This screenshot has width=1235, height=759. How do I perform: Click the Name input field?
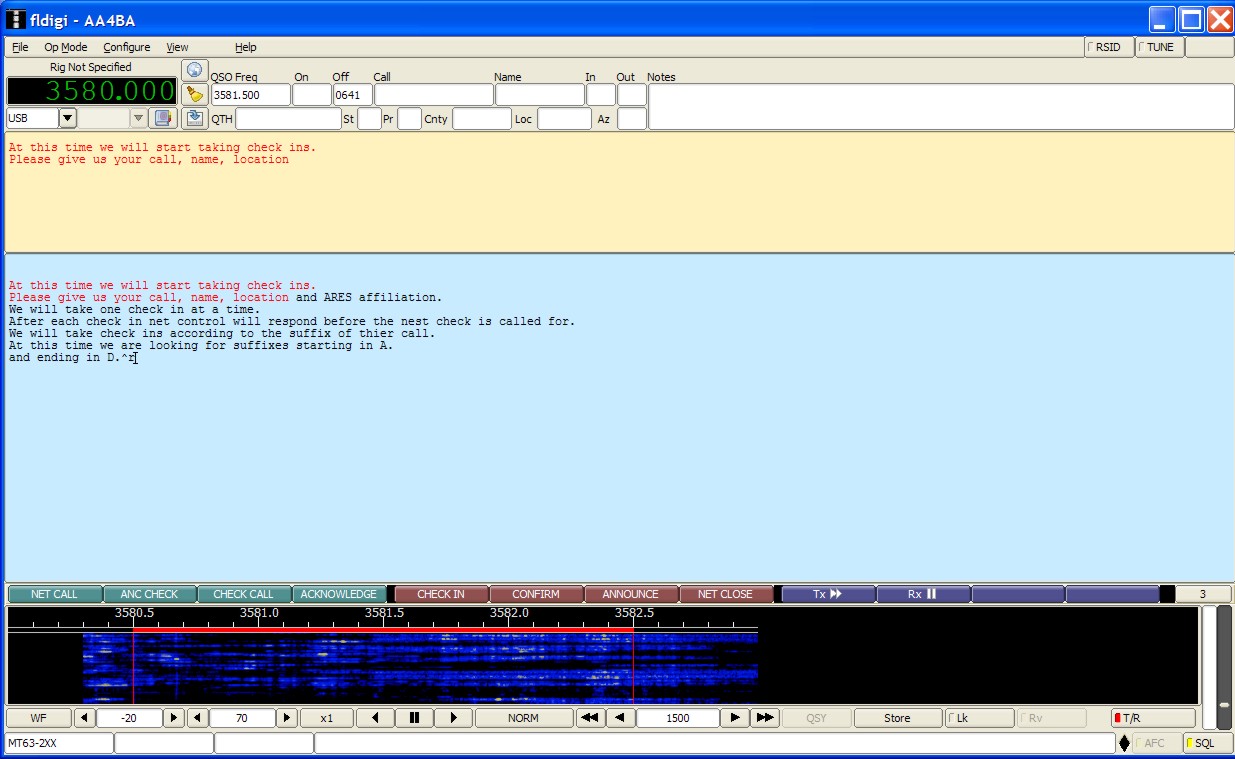point(540,95)
